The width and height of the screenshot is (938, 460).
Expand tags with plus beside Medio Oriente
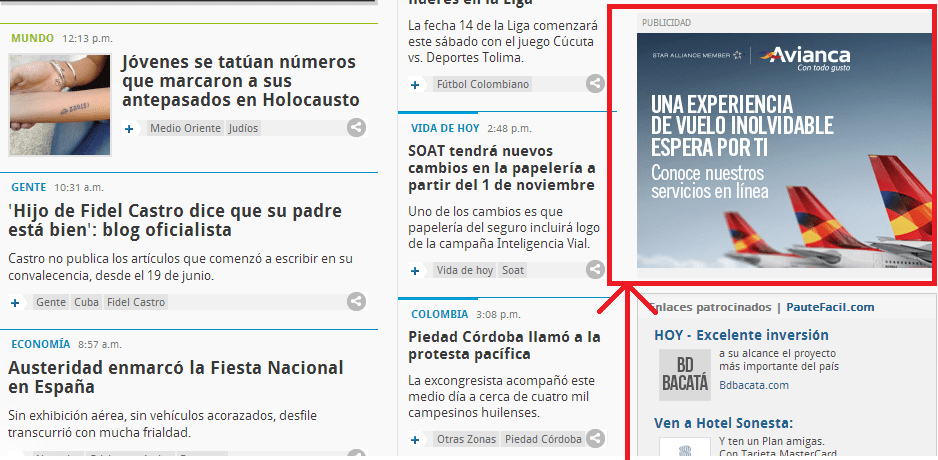(129, 128)
